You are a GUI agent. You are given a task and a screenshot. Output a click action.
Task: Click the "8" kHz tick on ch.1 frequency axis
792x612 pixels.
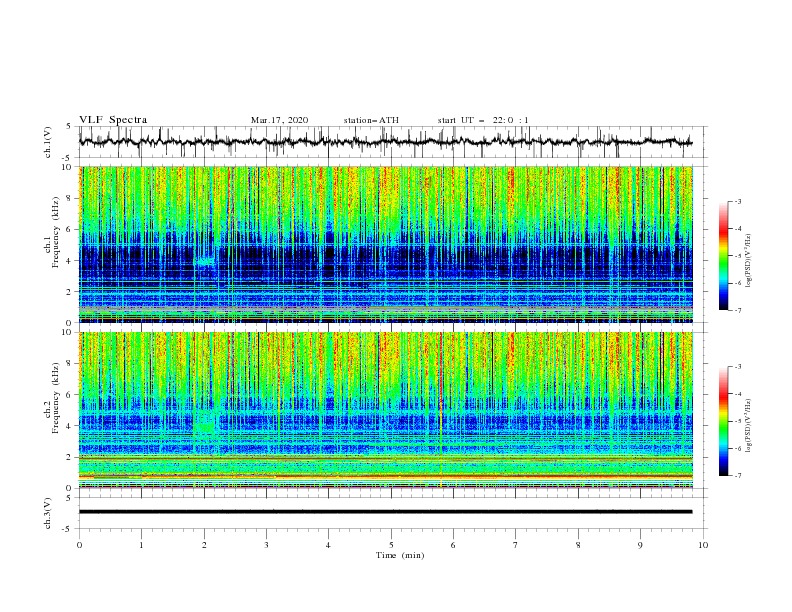click(x=69, y=198)
